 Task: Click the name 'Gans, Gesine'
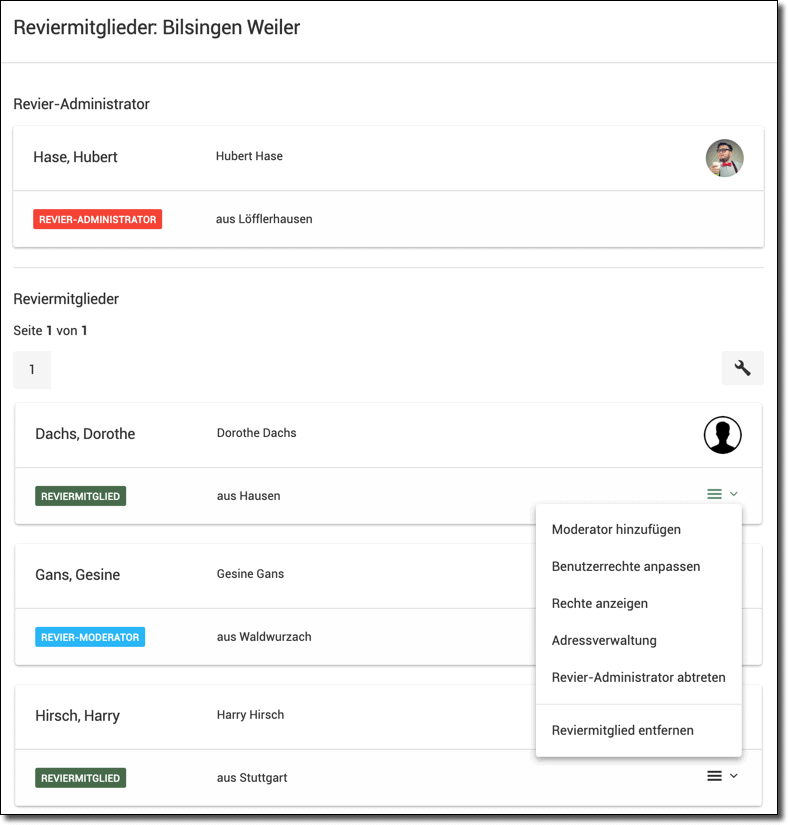pos(77,575)
